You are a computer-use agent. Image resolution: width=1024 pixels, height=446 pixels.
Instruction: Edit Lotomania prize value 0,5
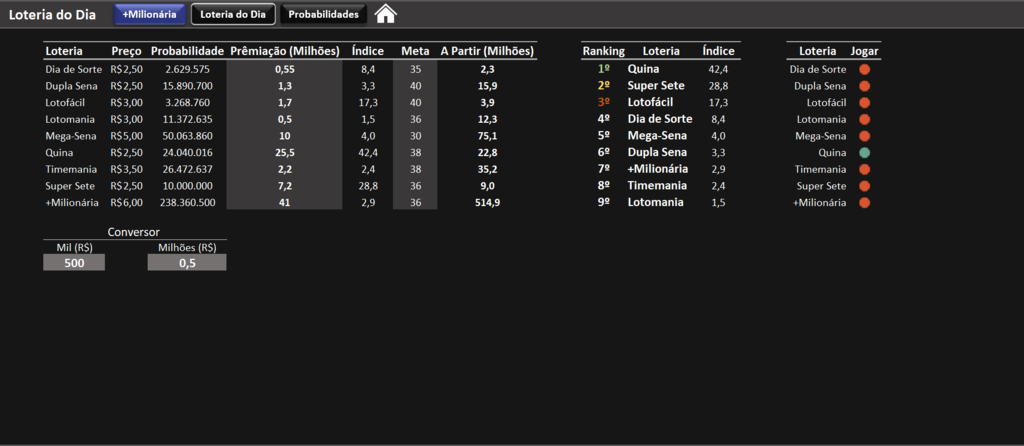tap(284, 119)
